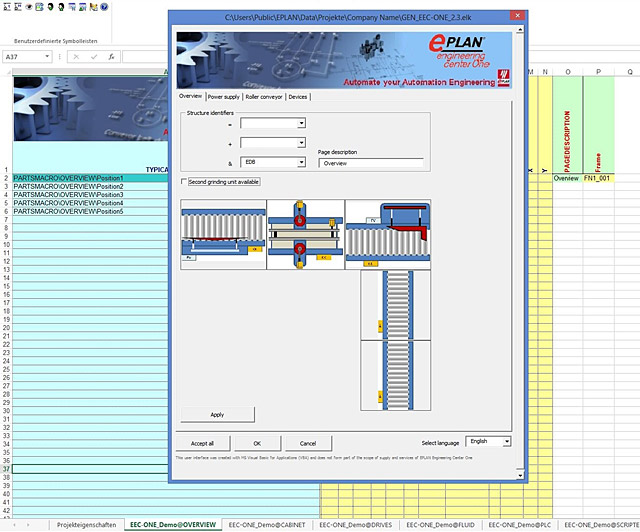
Task: Click cell PARTSMACRO\OVERVIEW\Position2
Action: [x=90, y=186]
